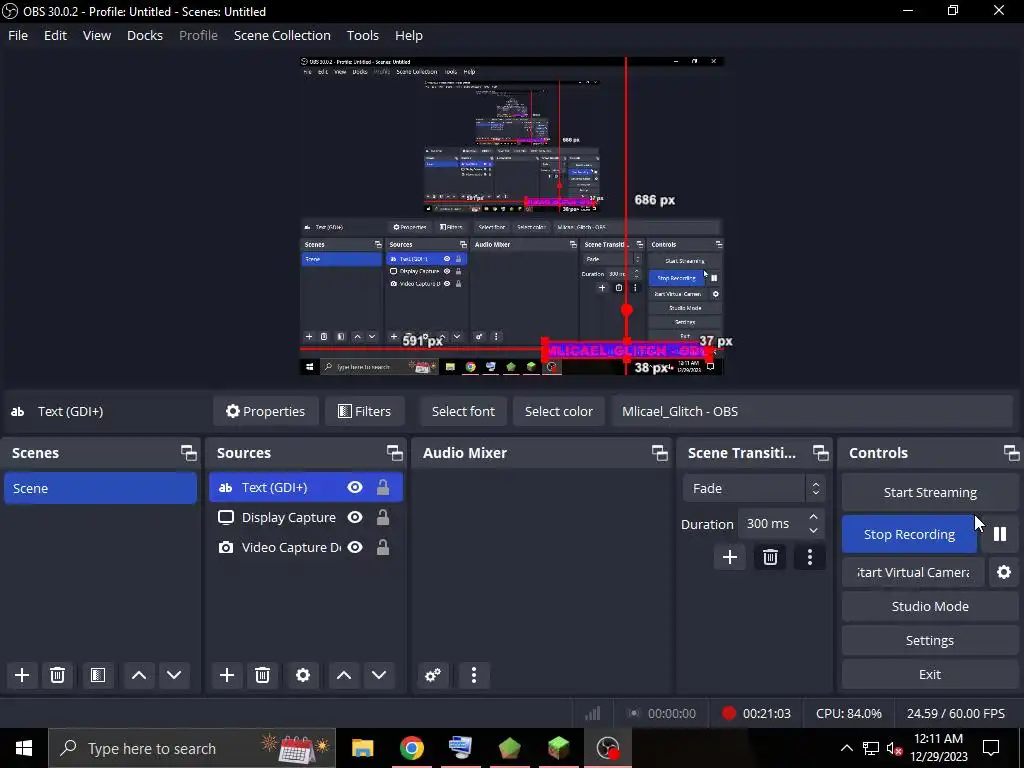Open virtual camera settings gear
Image resolution: width=1024 pixels, height=768 pixels.
(1004, 572)
